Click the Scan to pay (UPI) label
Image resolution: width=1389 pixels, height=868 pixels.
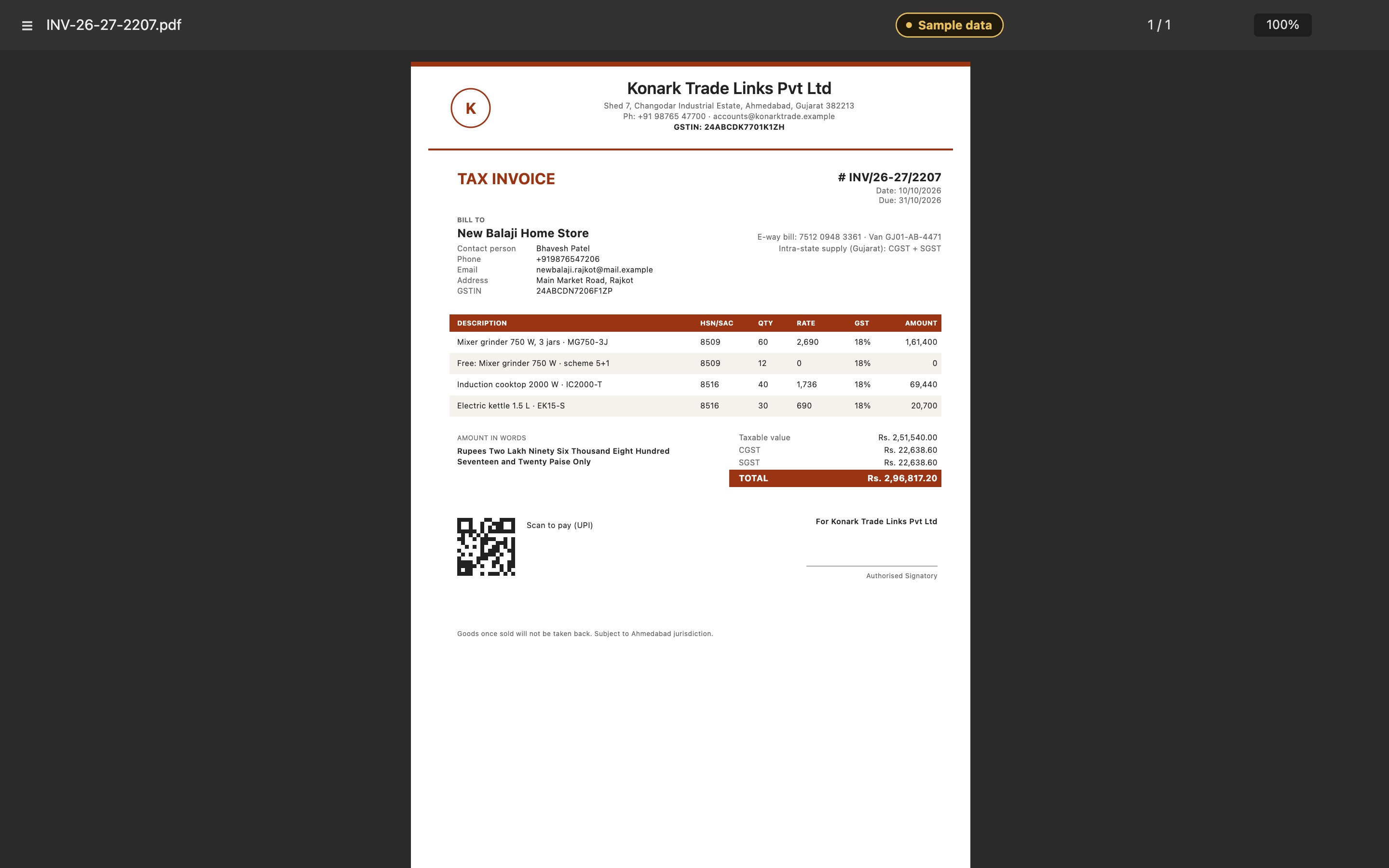click(559, 525)
